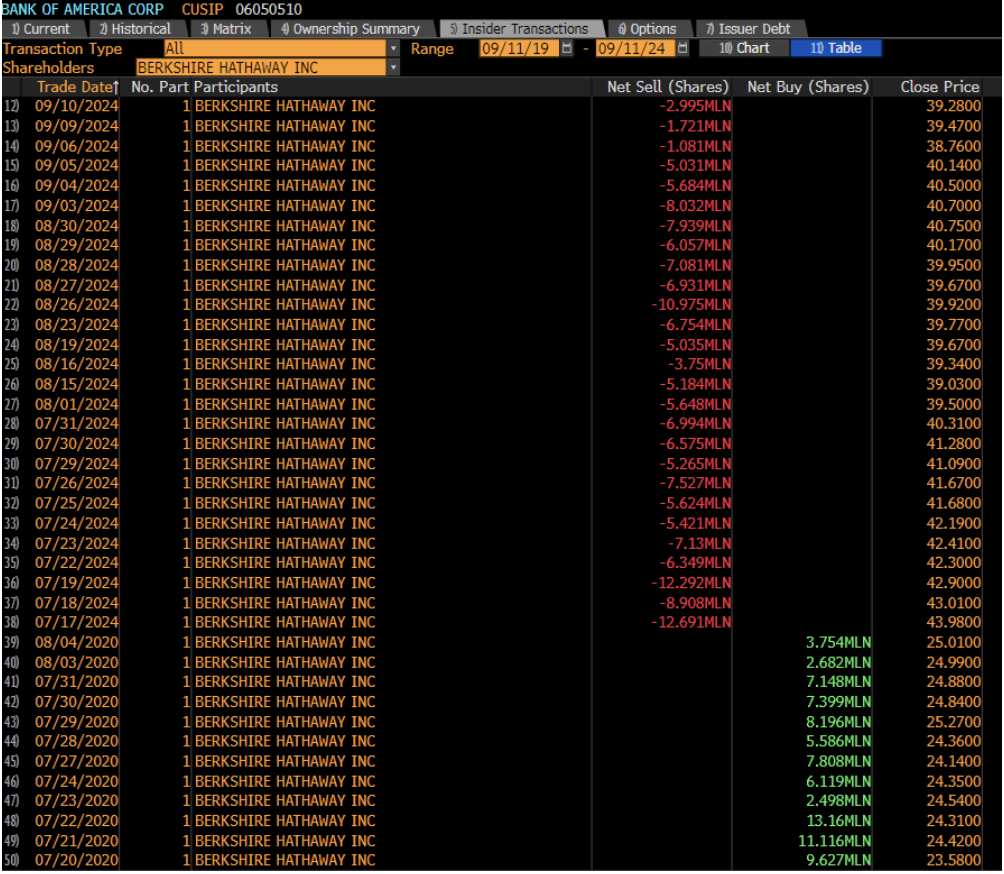
Task: Click the No. Part column header
Action: 159,87
